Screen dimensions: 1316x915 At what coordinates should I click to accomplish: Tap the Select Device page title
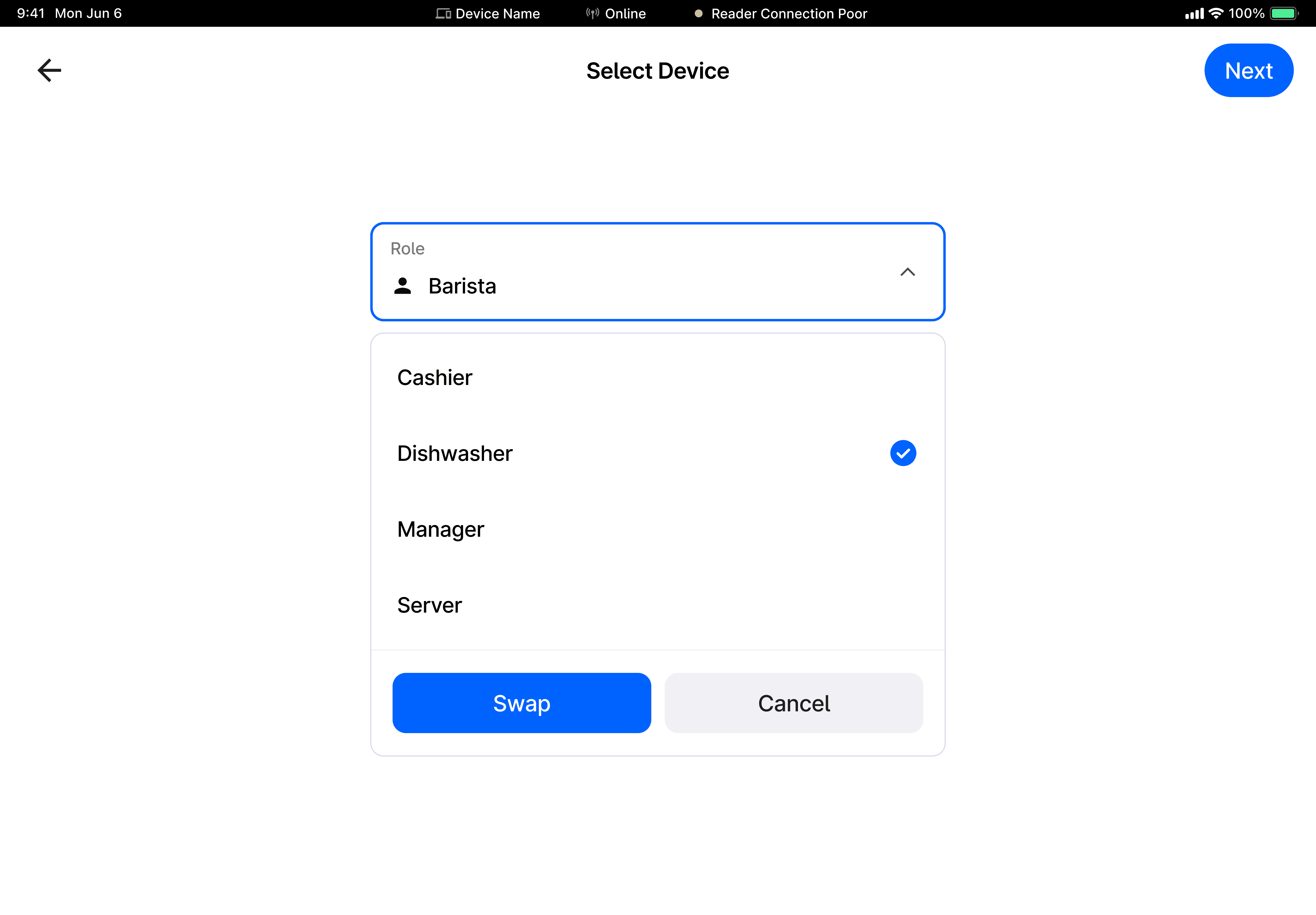658,71
